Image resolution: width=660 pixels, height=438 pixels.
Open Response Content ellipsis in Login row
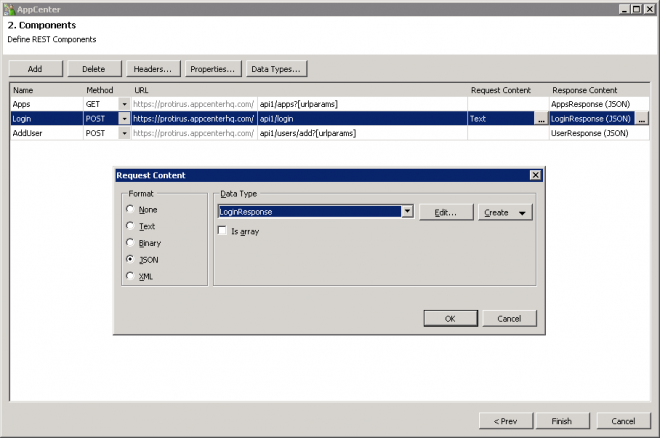641,119
